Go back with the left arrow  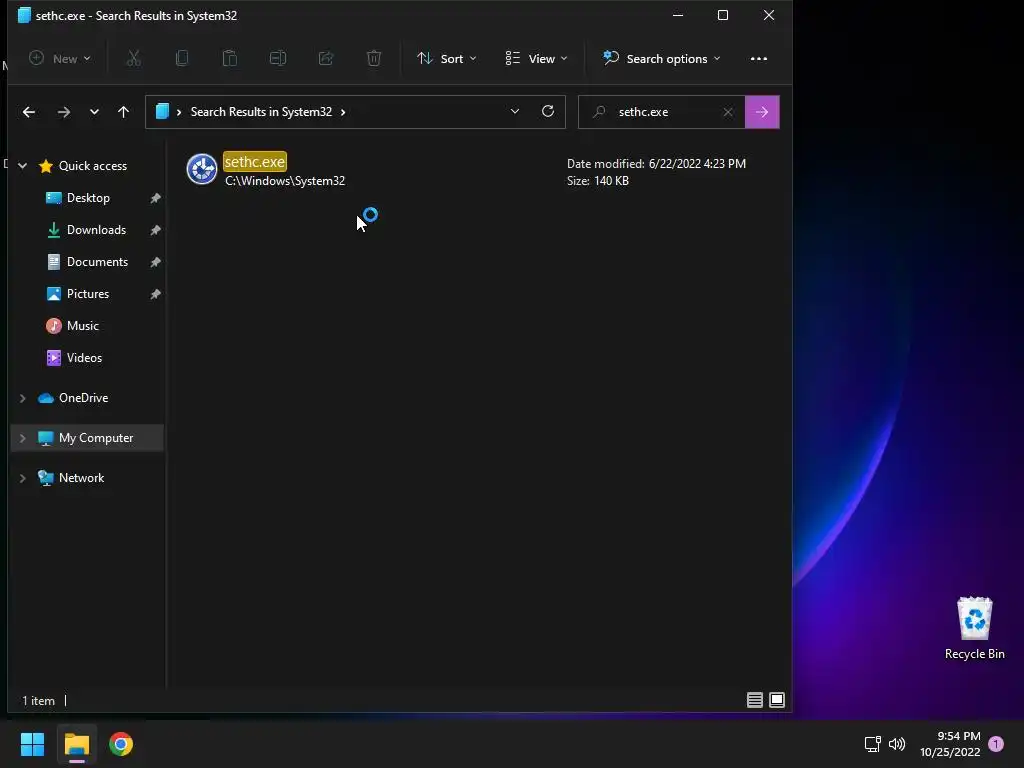click(29, 112)
